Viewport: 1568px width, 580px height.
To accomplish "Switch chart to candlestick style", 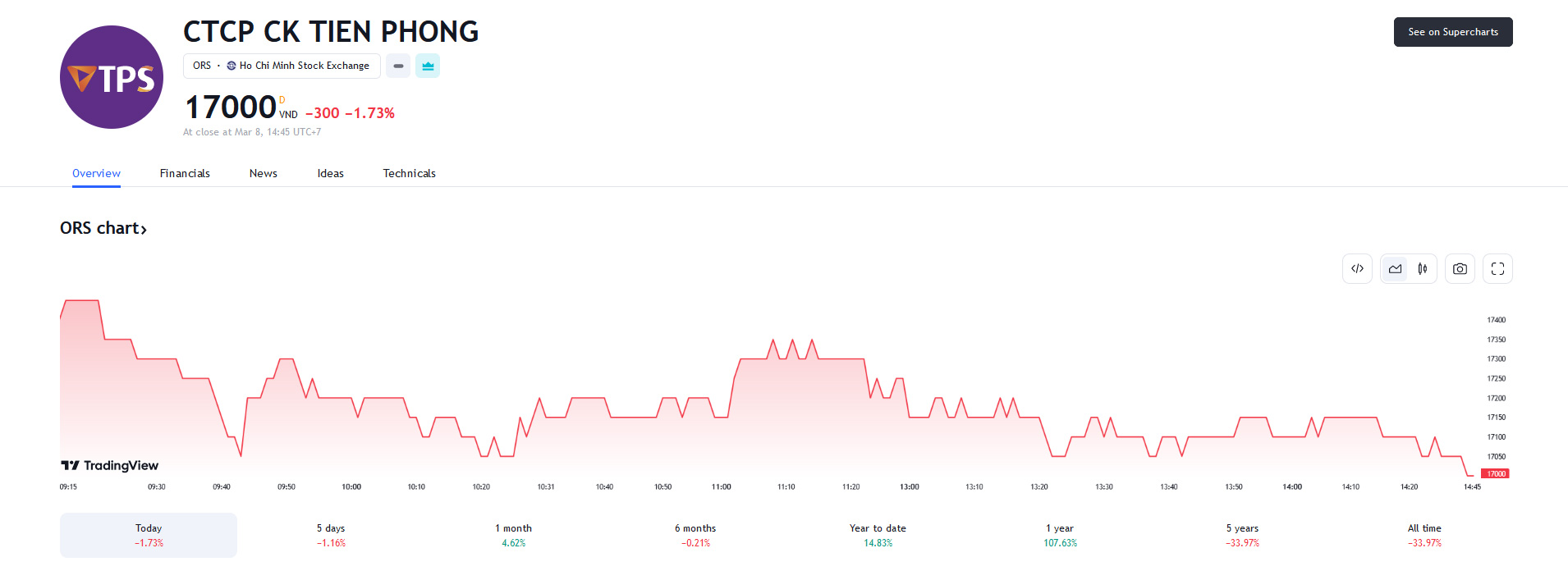I will (1423, 269).
